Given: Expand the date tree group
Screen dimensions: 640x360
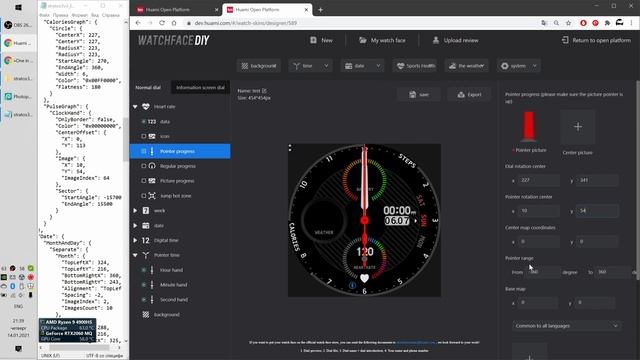Looking at the screenshot, I should [x=135, y=225].
